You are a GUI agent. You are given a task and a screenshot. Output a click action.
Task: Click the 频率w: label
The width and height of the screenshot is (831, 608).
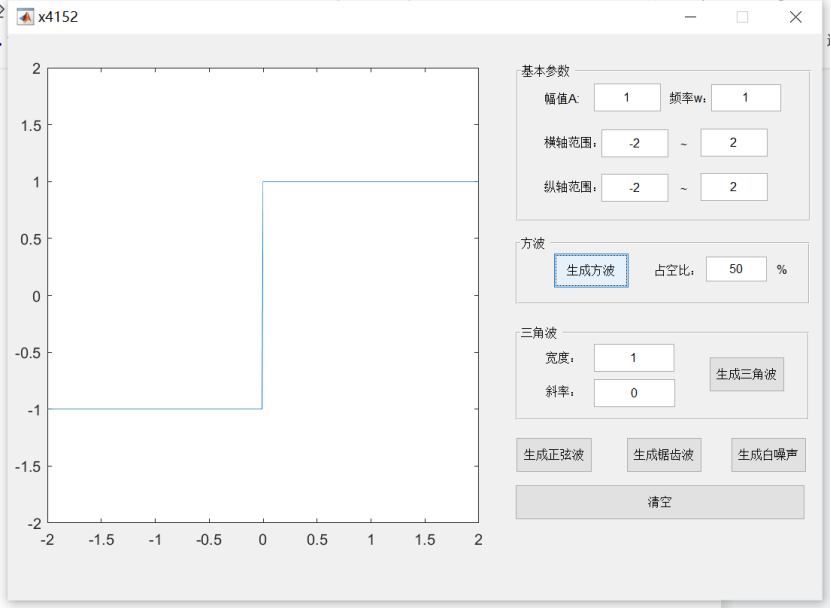coord(687,98)
